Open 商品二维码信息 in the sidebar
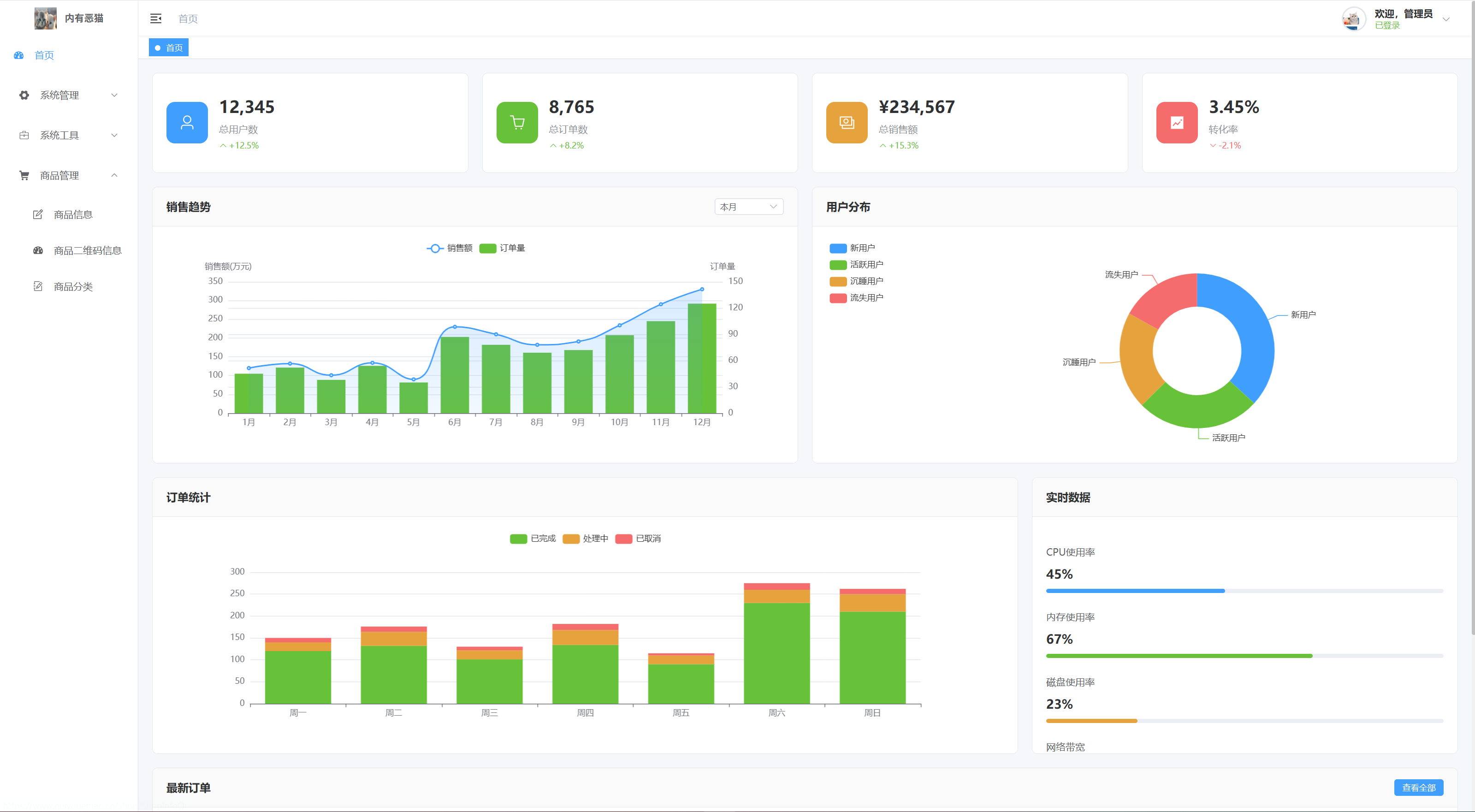 point(87,250)
